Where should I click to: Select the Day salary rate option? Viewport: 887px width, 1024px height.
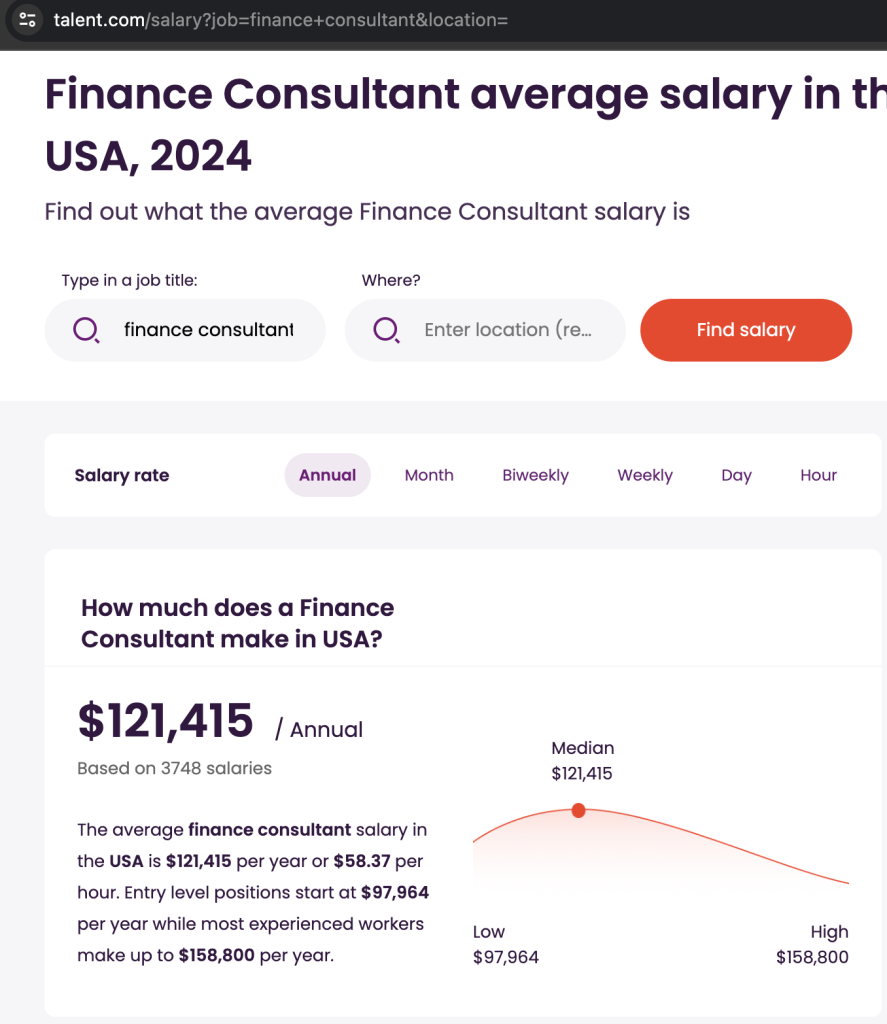tap(736, 475)
